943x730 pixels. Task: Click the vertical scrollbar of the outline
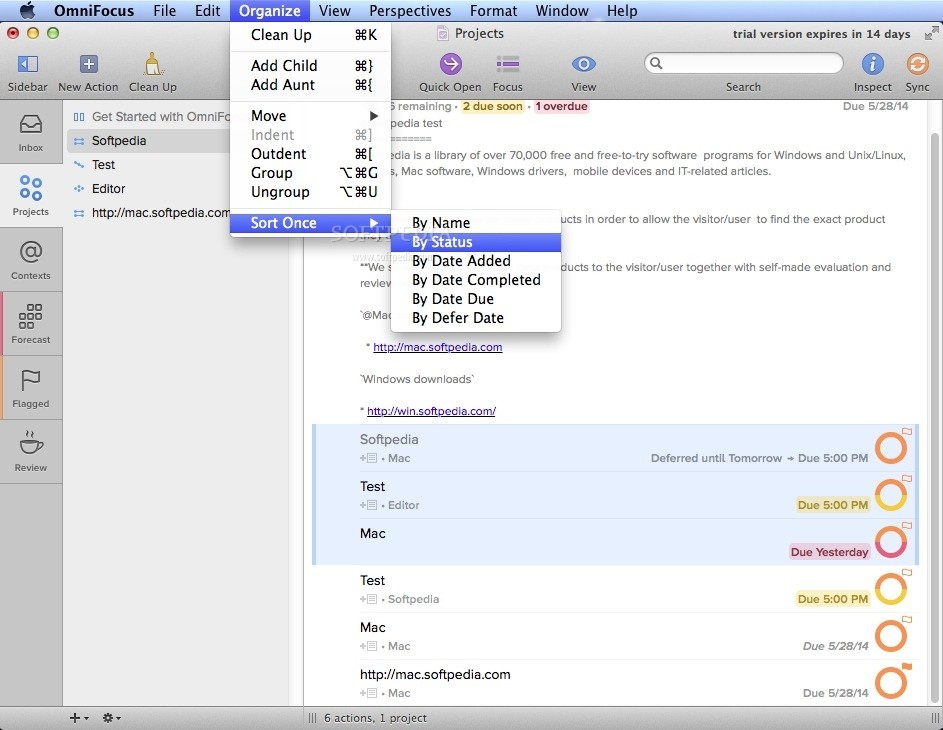[935, 418]
